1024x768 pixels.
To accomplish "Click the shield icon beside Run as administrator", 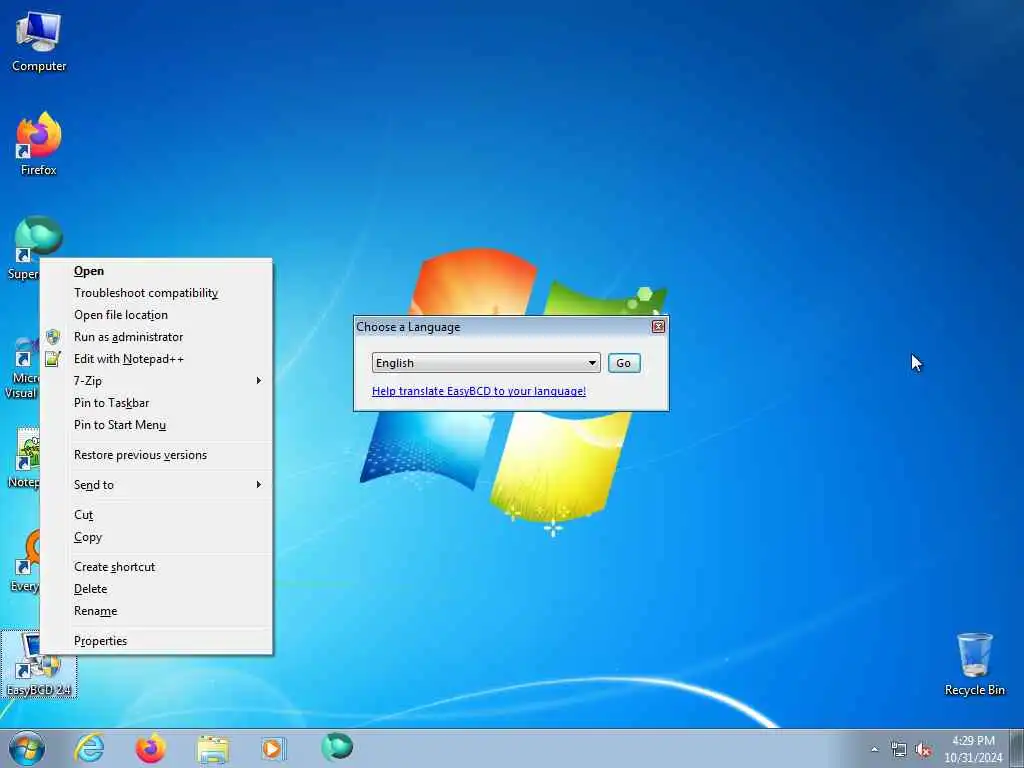I will click(x=53, y=337).
